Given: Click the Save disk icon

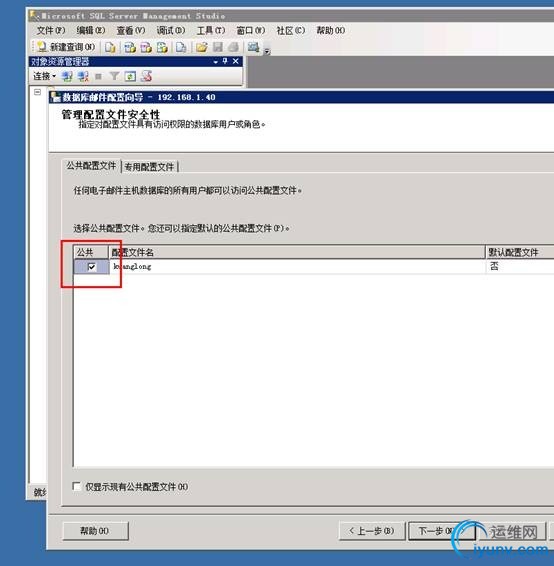Looking at the screenshot, I should [218, 47].
